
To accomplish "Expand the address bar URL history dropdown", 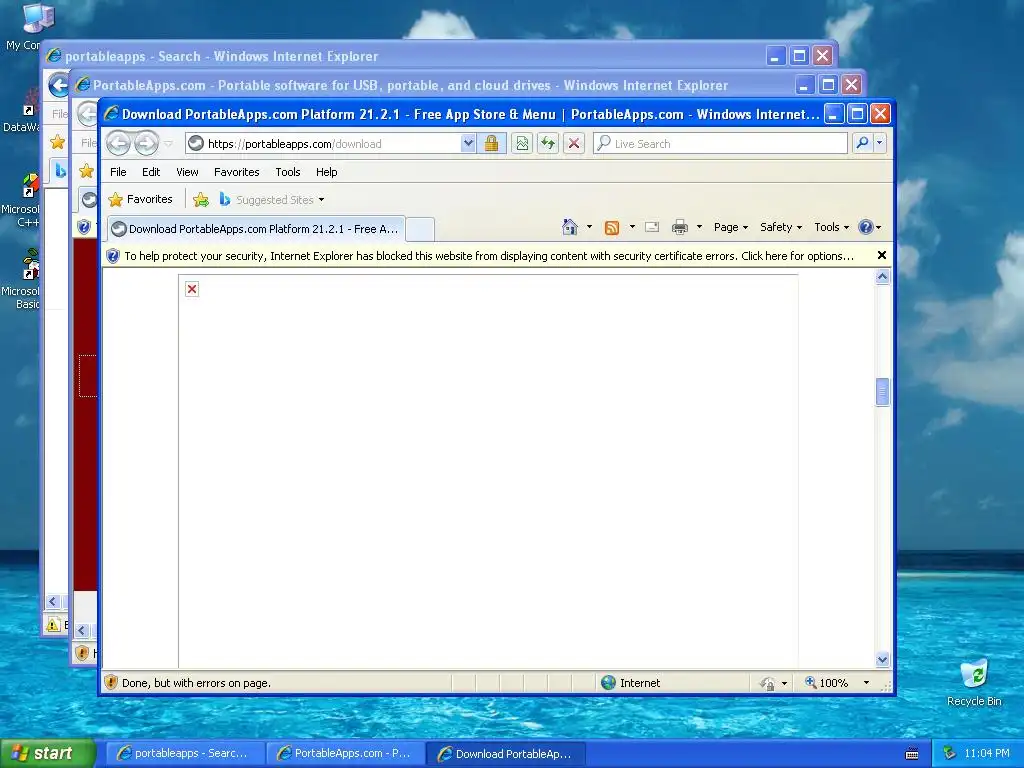I will tap(468, 143).
